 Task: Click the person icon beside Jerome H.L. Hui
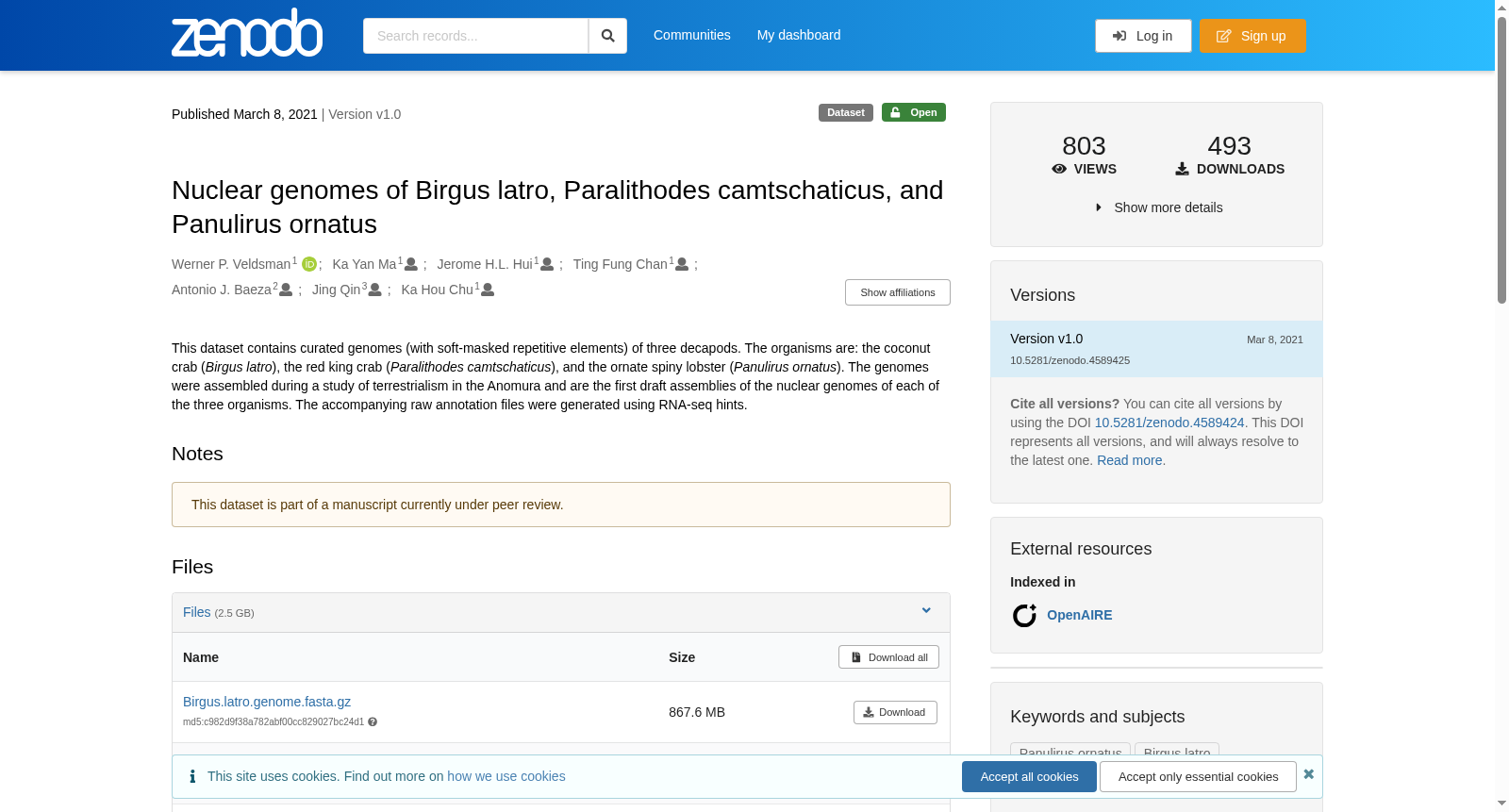[547, 264]
